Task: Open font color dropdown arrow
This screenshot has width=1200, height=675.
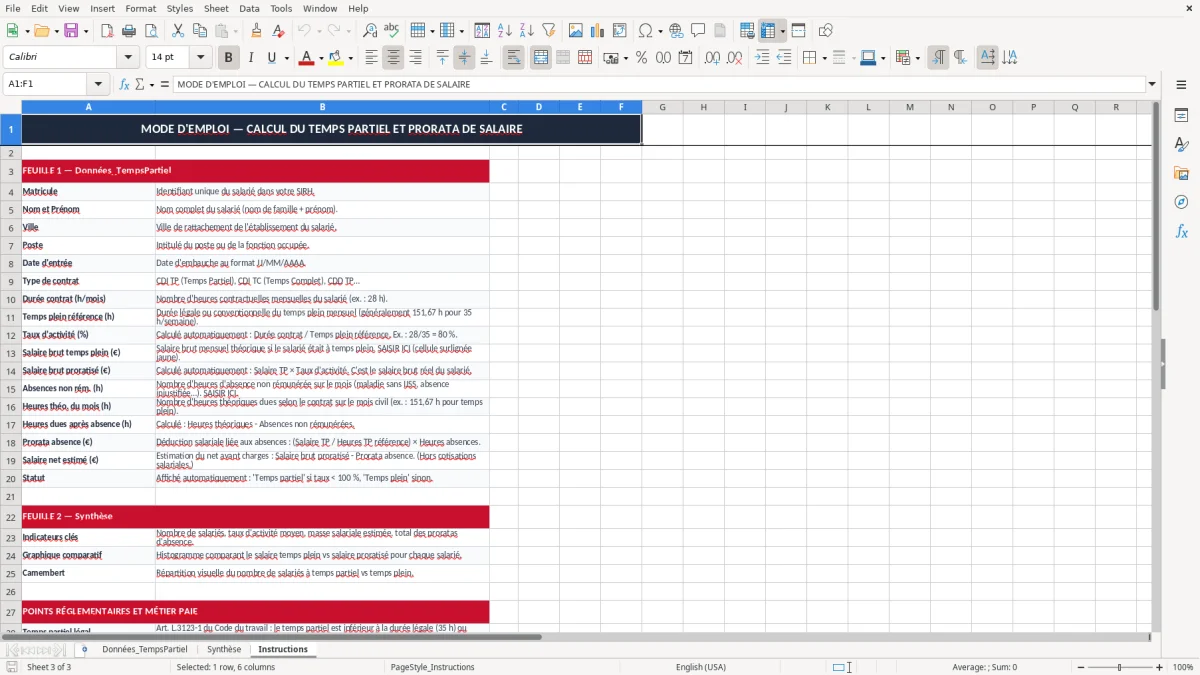Action: coord(320,57)
